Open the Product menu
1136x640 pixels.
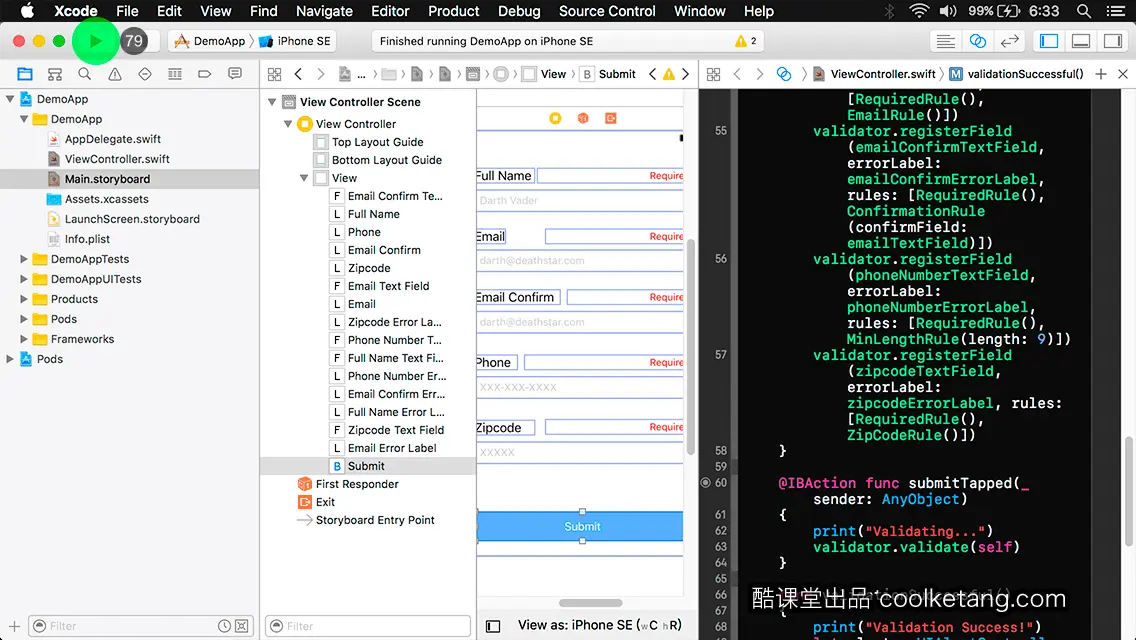point(454,11)
